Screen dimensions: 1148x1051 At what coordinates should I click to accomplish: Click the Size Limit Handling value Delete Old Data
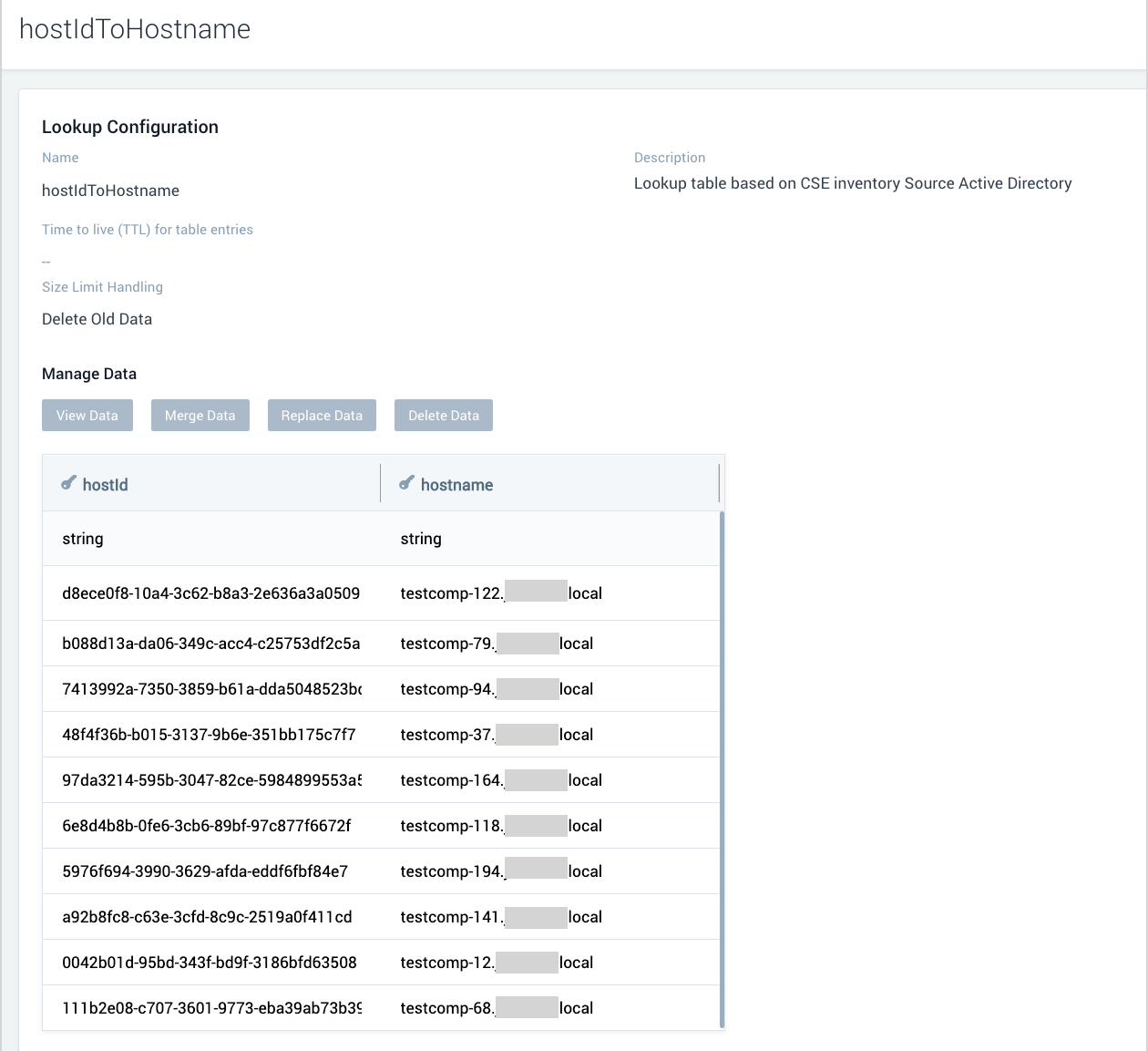click(97, 319)
